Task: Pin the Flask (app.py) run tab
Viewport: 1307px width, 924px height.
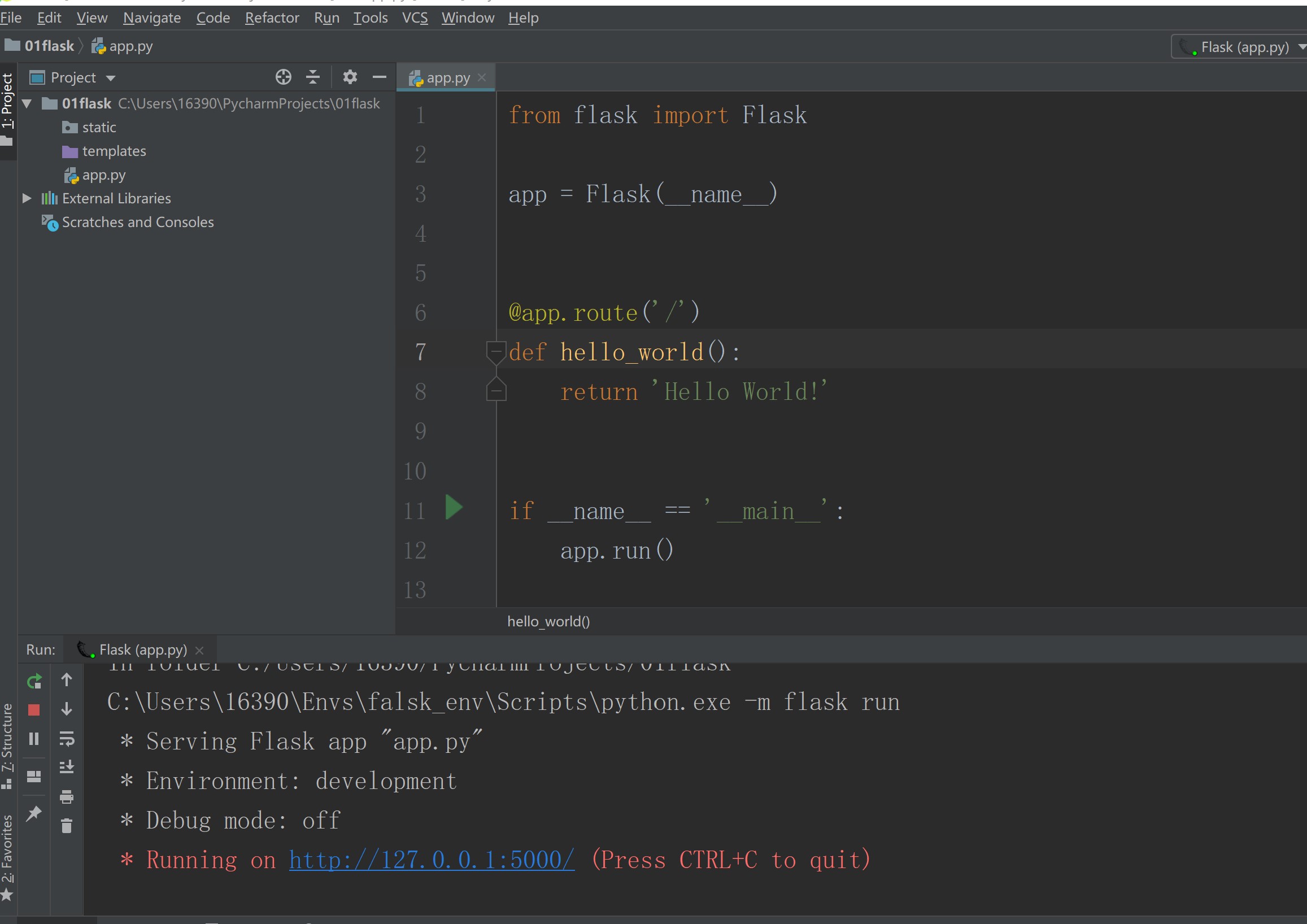Action: pos(34,813)
